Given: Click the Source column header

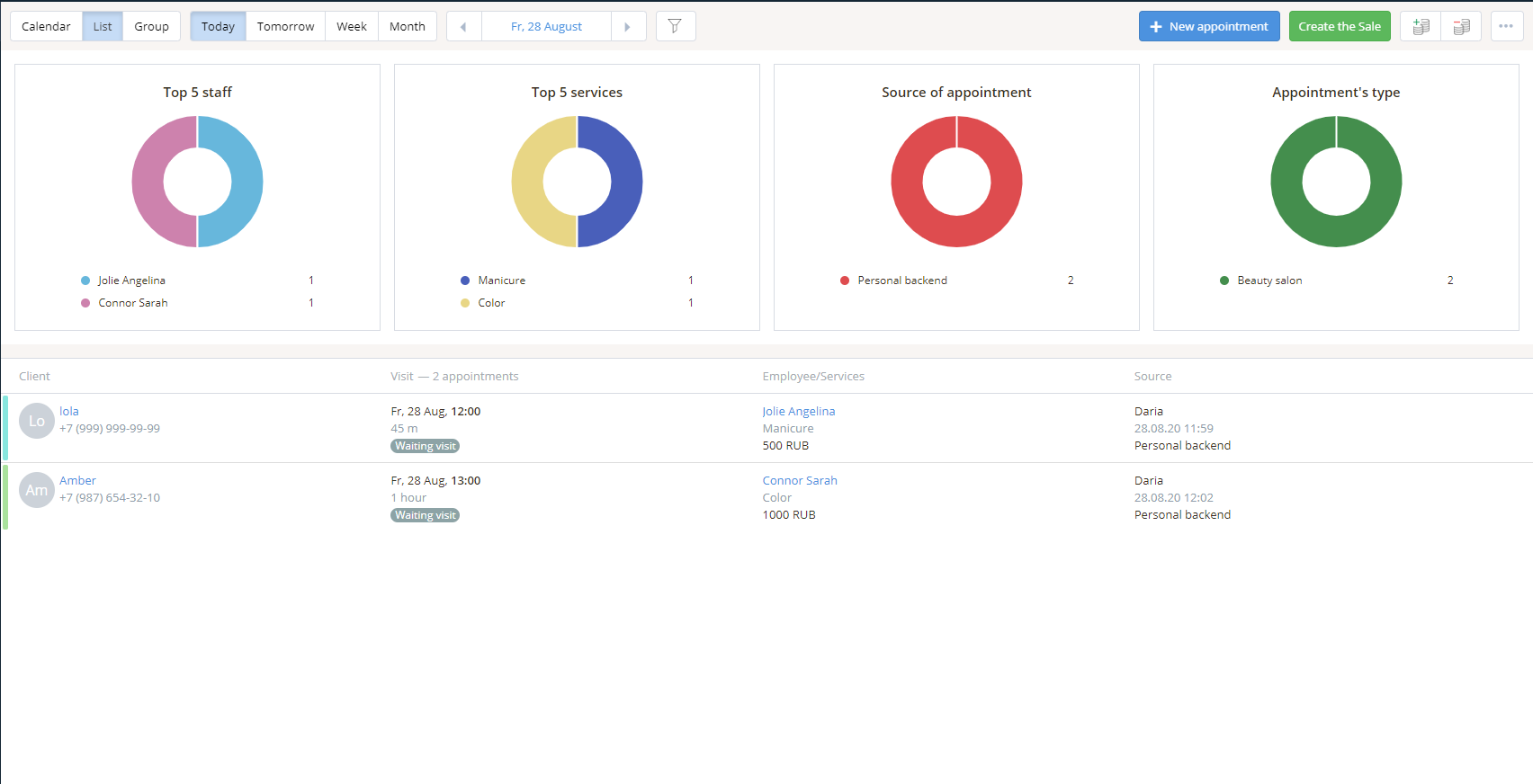Looking at the screenshot, I should tap(1152, 376).
